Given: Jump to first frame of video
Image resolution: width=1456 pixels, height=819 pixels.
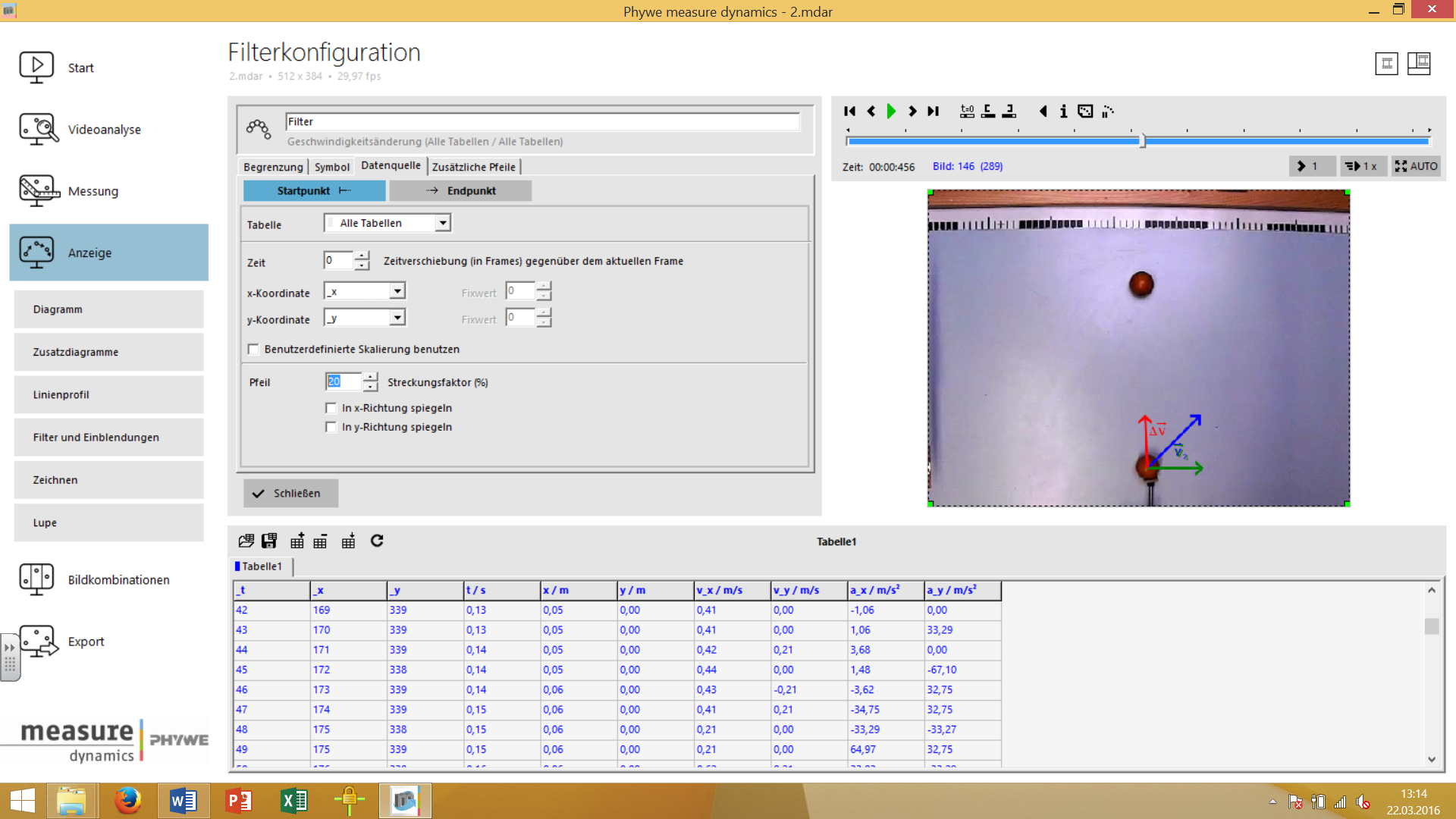Looking at the screenshot, I should click(849, 111).
